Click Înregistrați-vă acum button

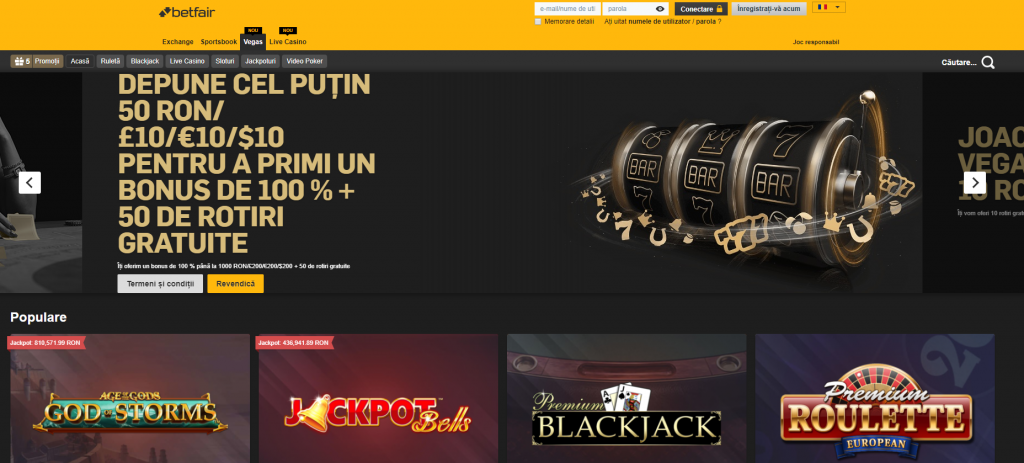(769, 8)
